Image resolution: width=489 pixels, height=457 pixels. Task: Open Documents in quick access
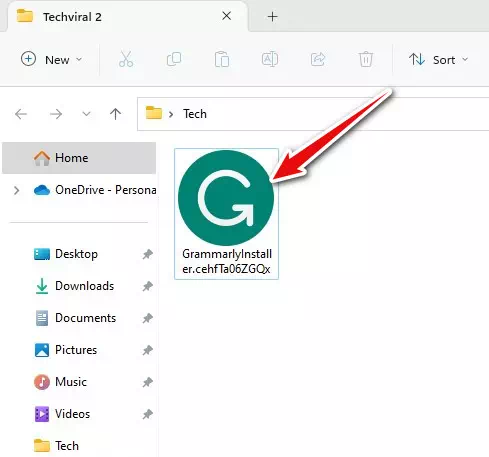(x=75, y=318)
